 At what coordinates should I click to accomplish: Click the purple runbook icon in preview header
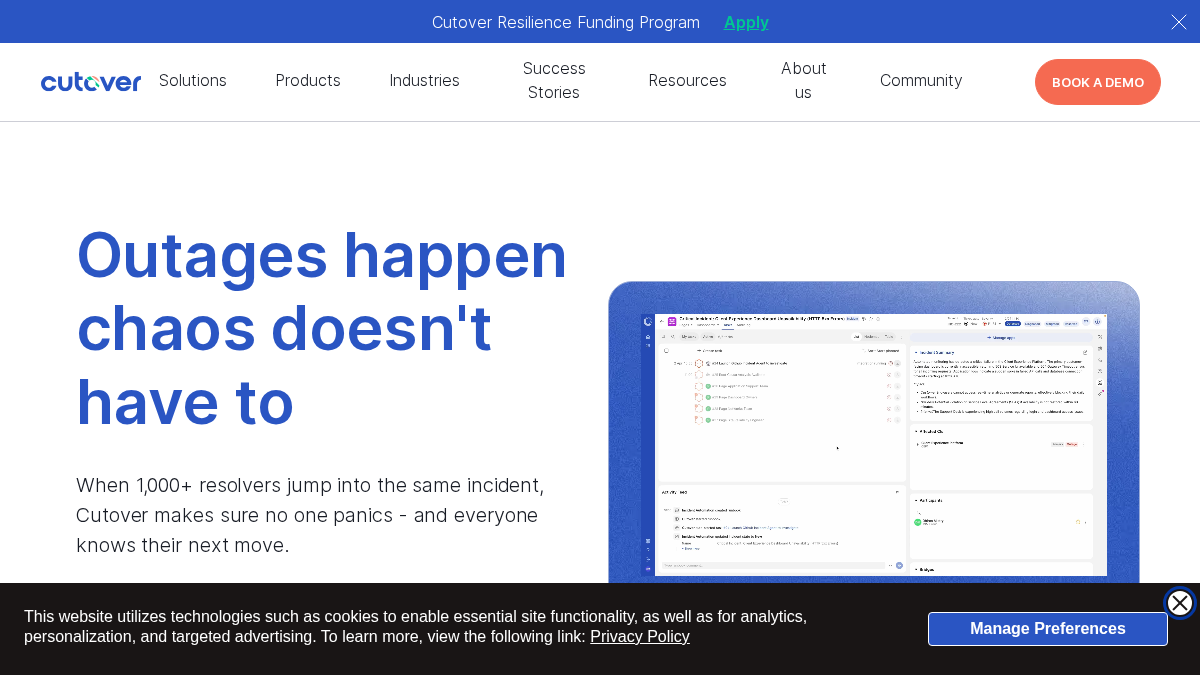(672, 321)
